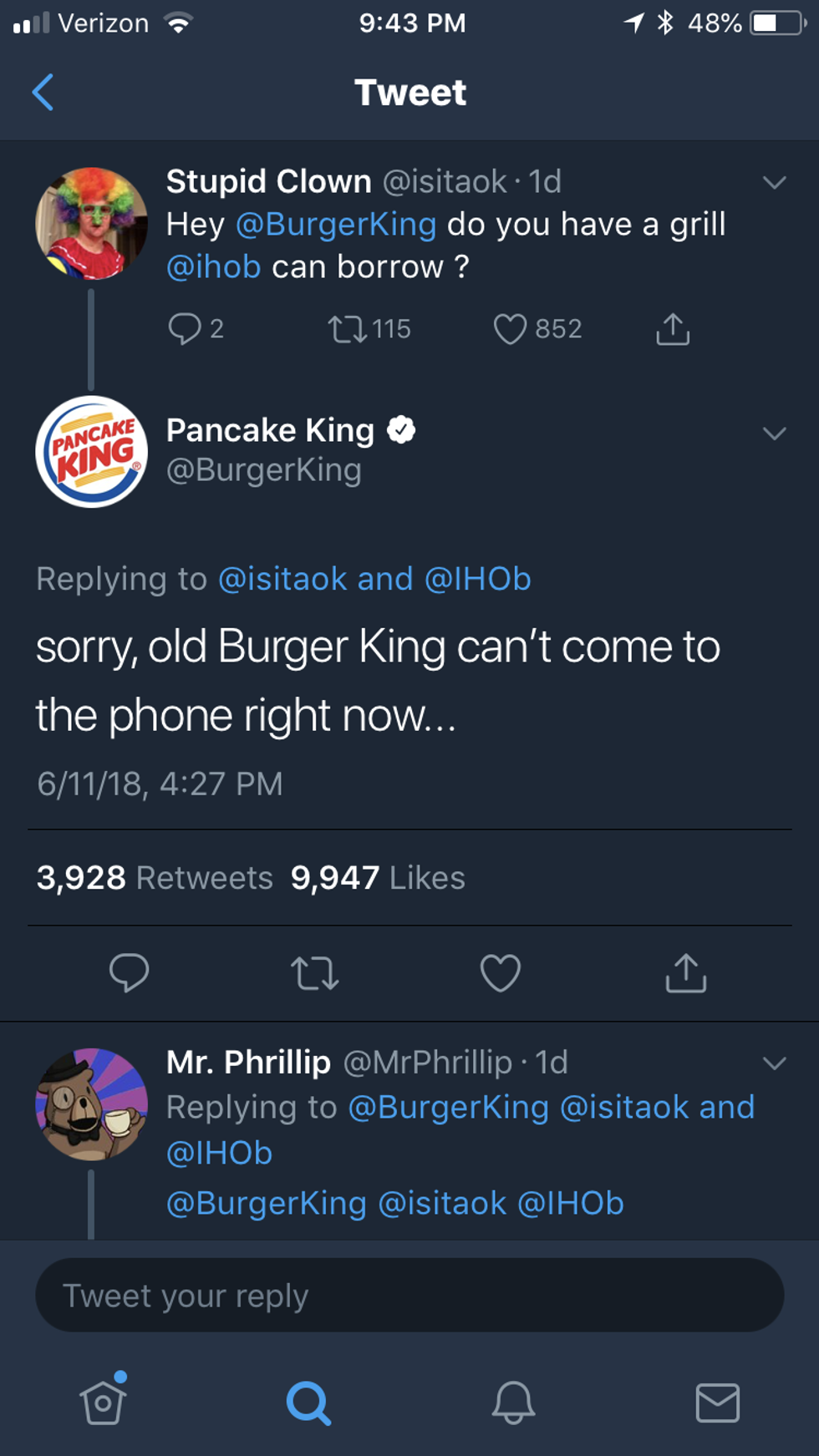819x1456 pixels.
Task: Open the @ihob mention link
Action: pyautogui.click(x=214, y=267)
